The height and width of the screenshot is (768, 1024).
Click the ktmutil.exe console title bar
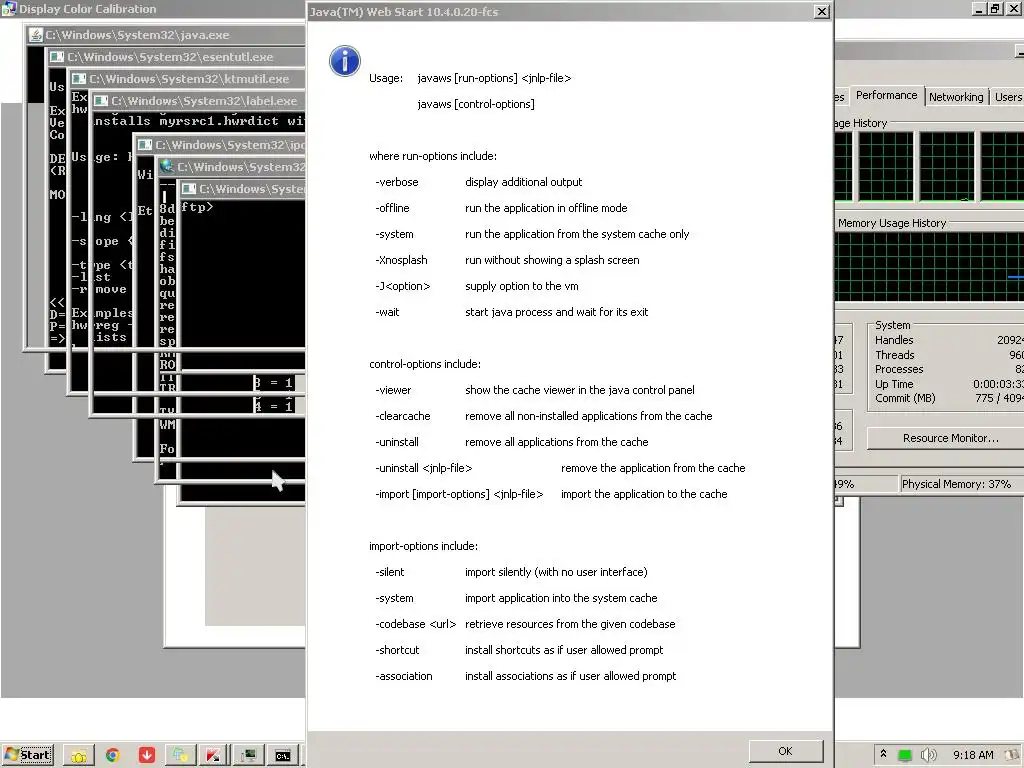[x=188, y=79]
